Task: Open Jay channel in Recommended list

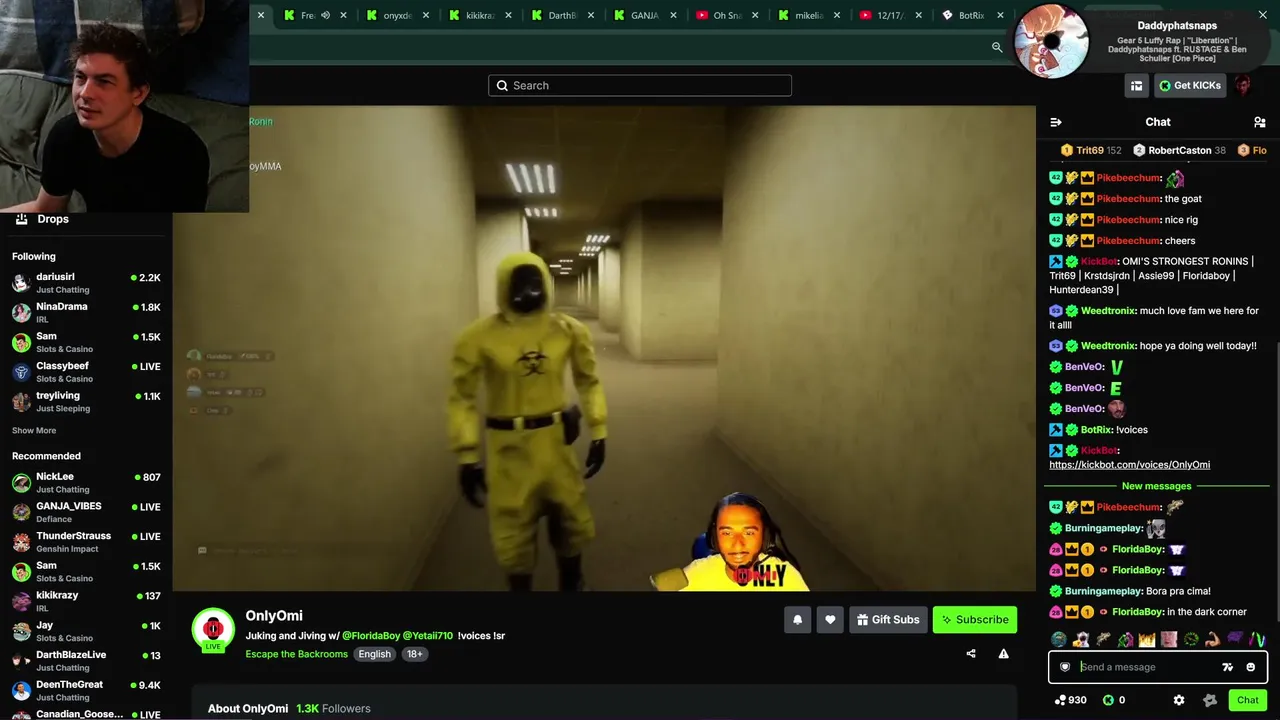Action: pos(86,631)
